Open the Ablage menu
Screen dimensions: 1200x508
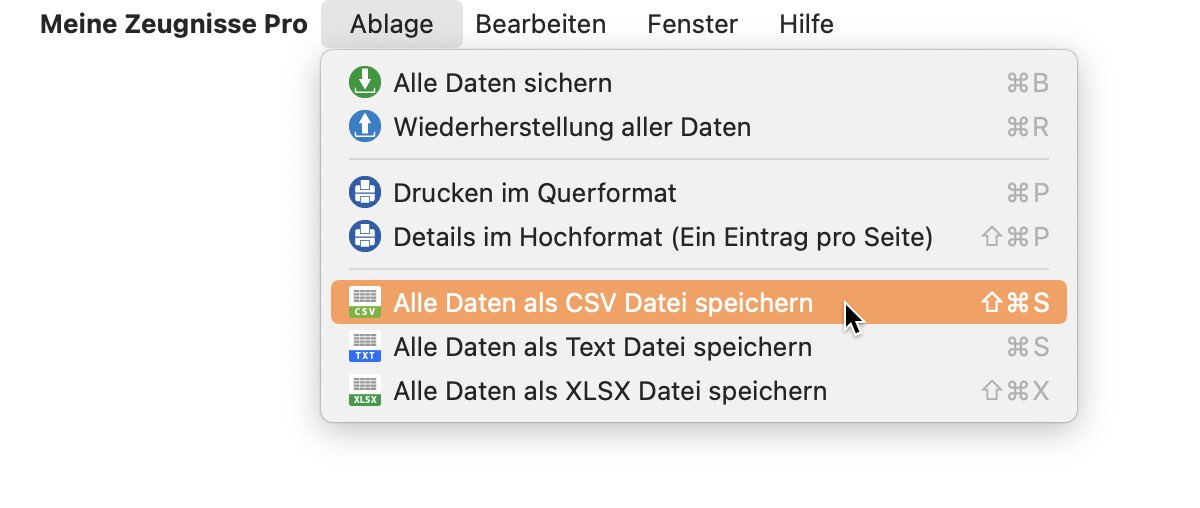[x=392, y=24]
